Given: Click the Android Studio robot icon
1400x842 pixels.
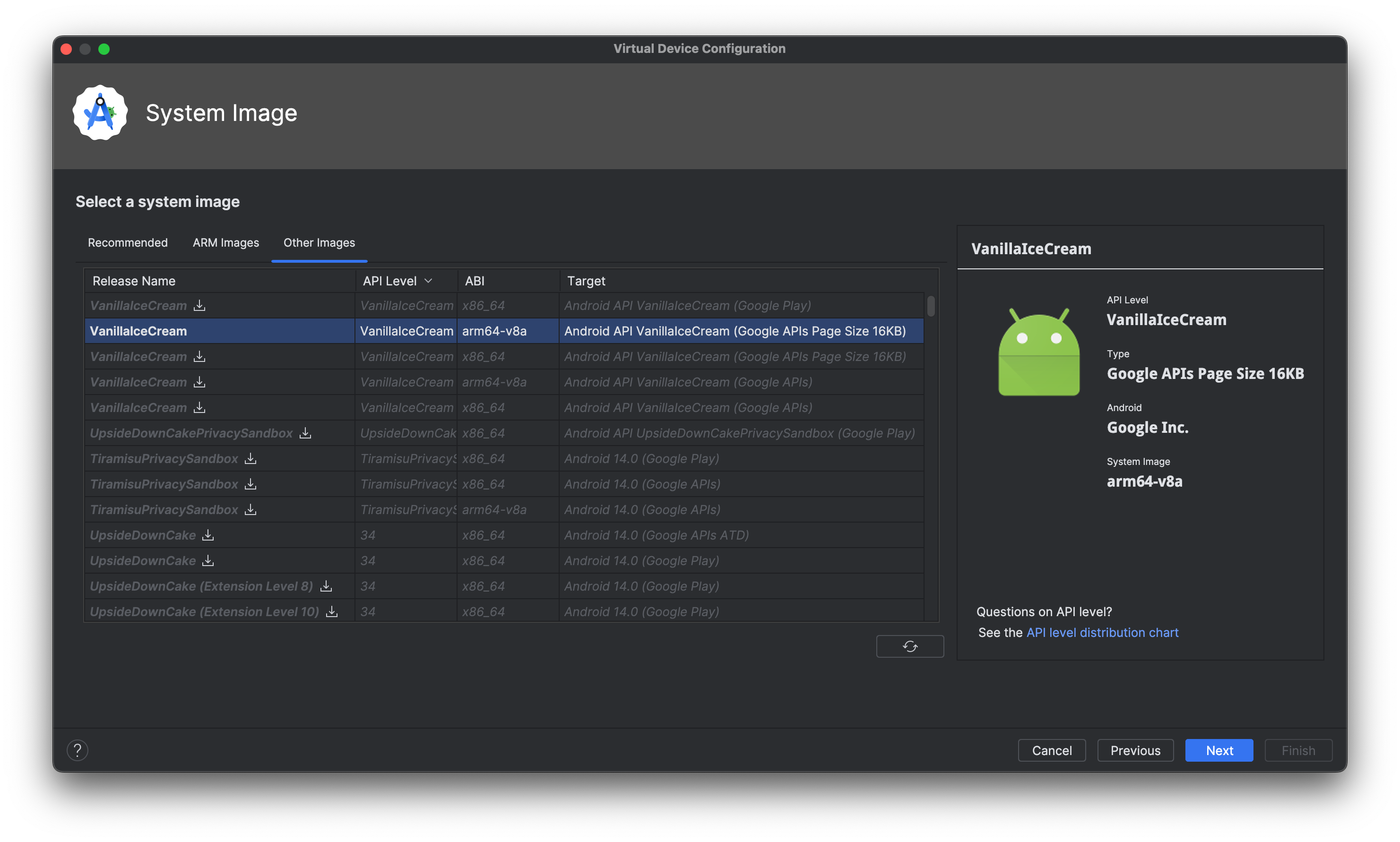Looking at the screenshot, I should (100, 113).
